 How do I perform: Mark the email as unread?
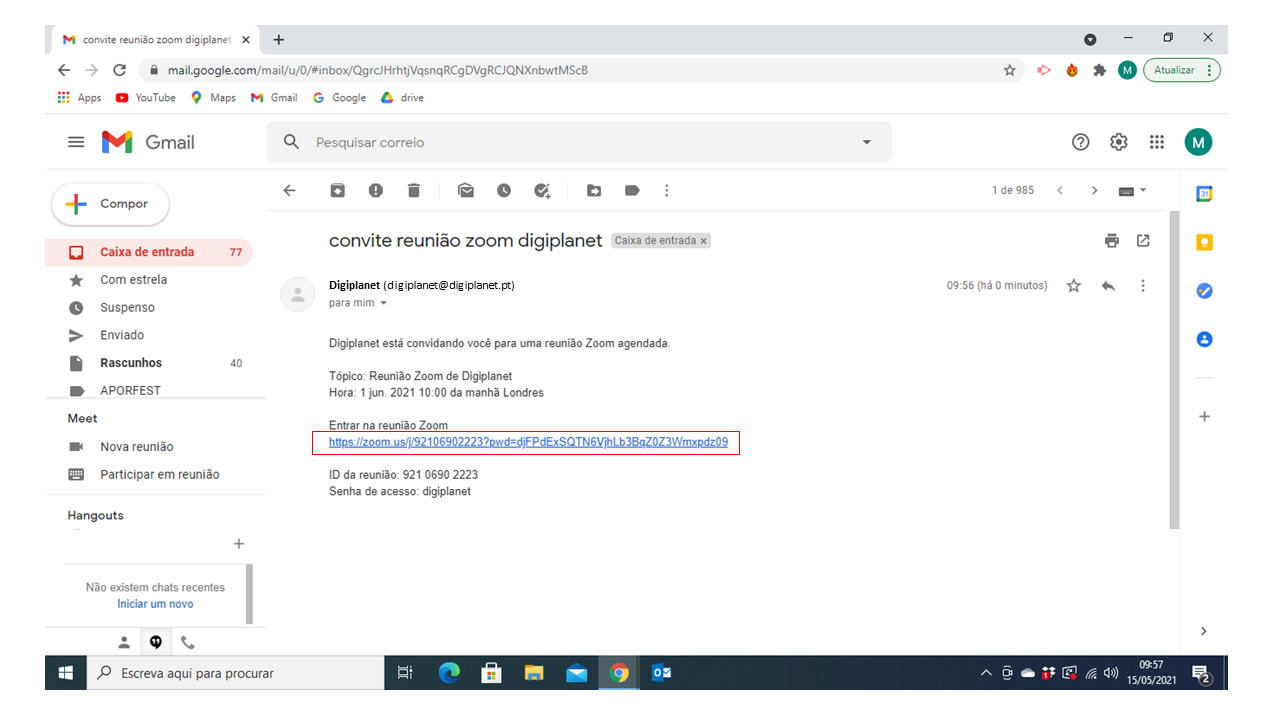pos(466,191)
